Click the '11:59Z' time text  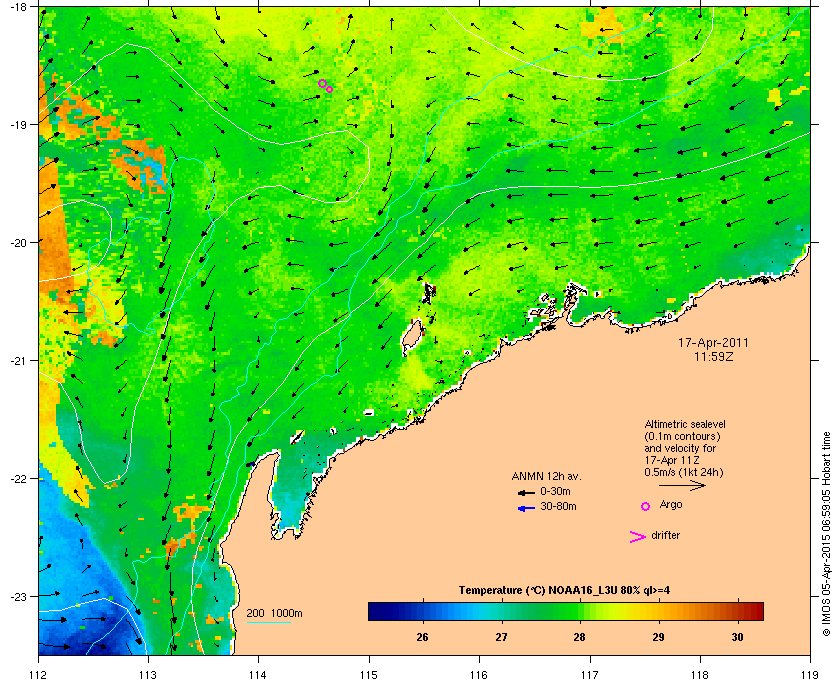pyautogui.click(x=714, y=356)
